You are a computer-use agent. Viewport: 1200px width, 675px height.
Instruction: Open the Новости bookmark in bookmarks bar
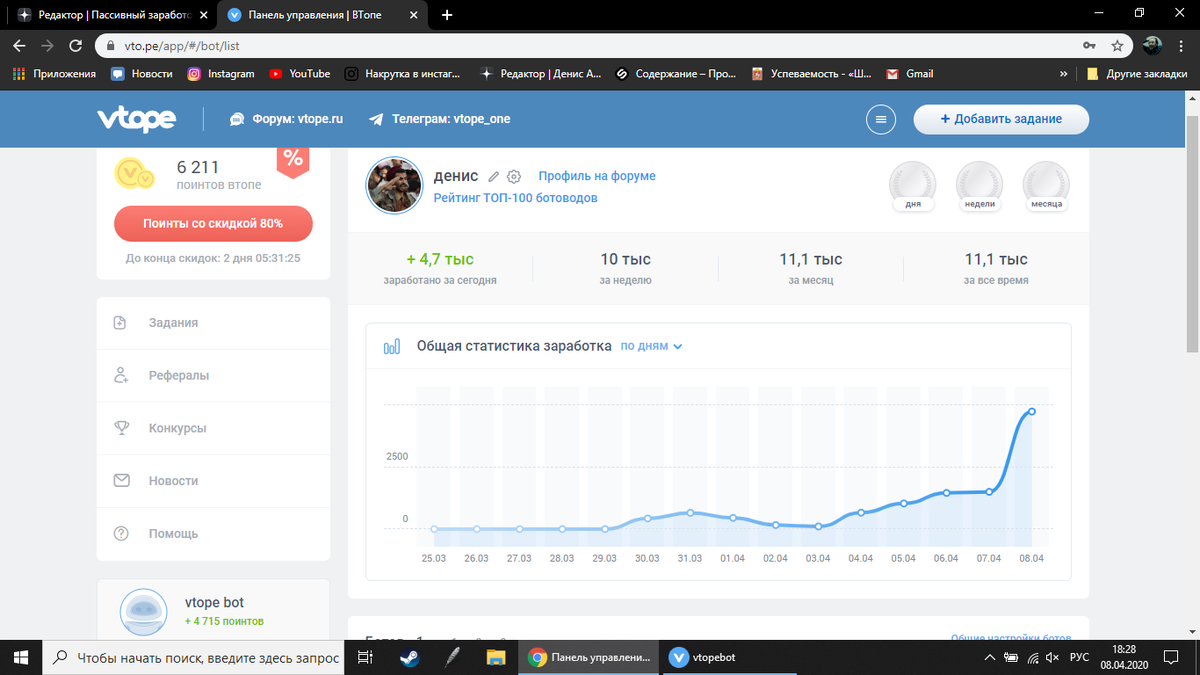coord(142,74)
